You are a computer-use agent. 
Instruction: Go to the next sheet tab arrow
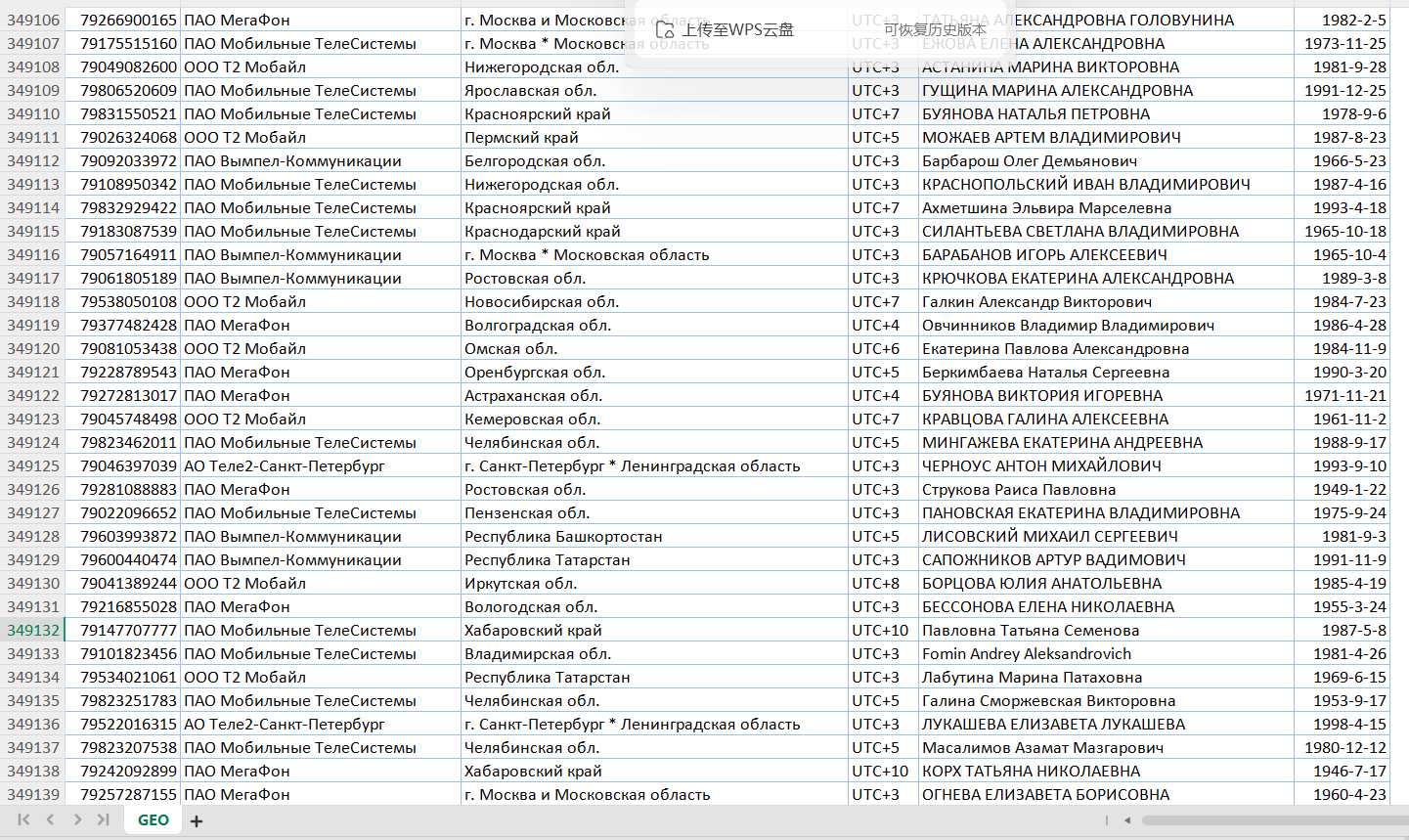point(77,819)
